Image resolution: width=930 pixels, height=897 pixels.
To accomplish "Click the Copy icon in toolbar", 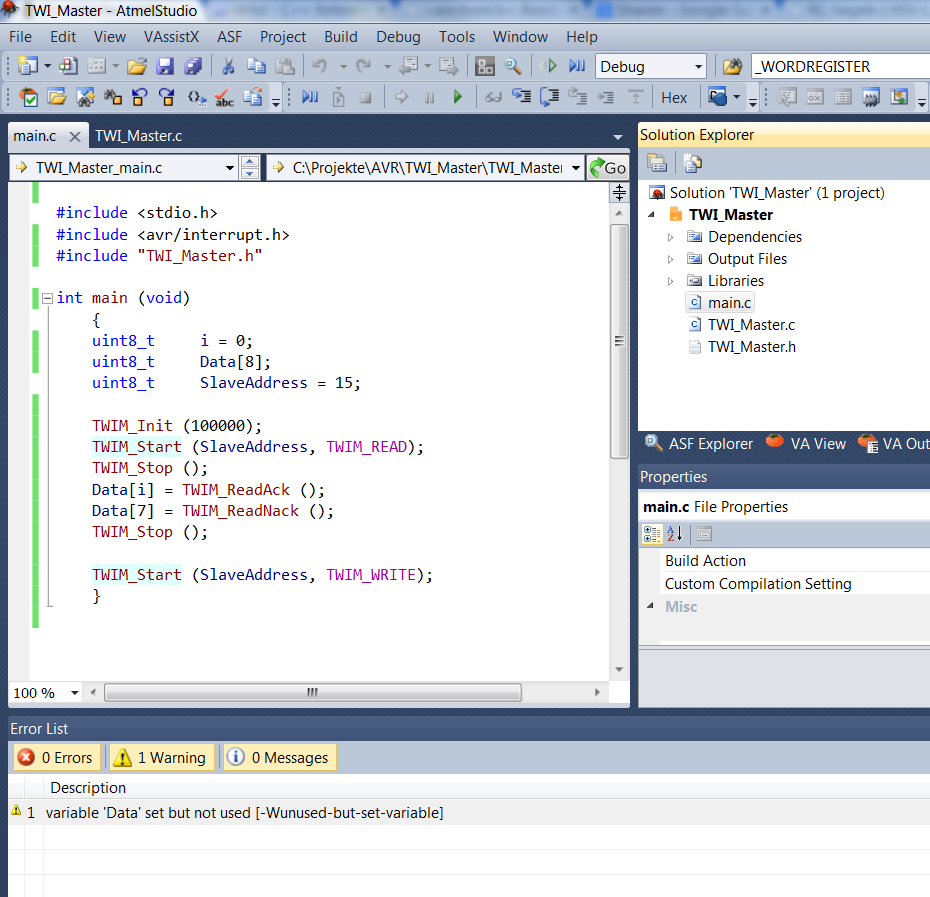I will [256, 66].
